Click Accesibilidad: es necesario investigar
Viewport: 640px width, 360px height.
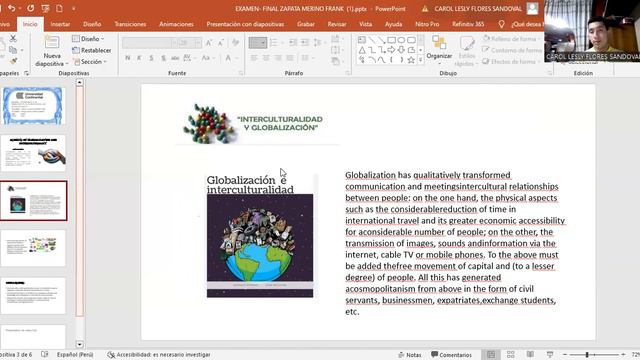pos(159,355)
